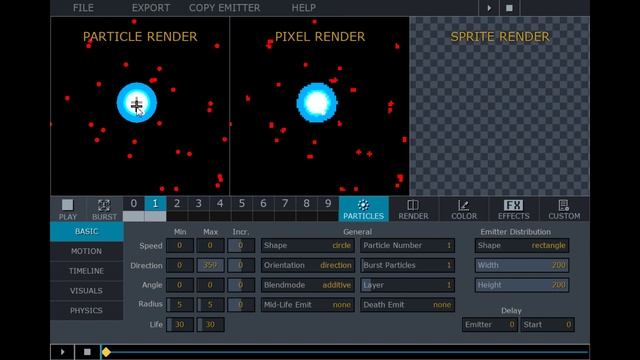
Task: Click the Radius Incr. field
Action: (241, 305)
